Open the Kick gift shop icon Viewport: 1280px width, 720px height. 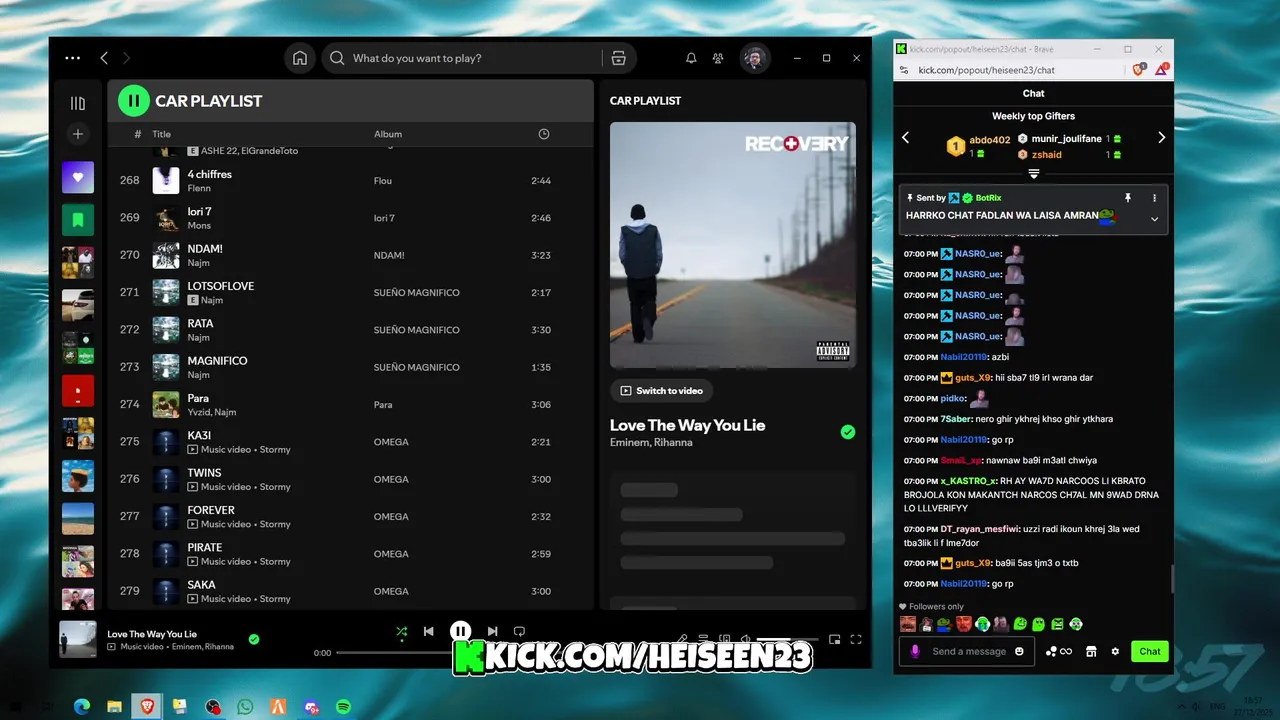pos(1091,651)
